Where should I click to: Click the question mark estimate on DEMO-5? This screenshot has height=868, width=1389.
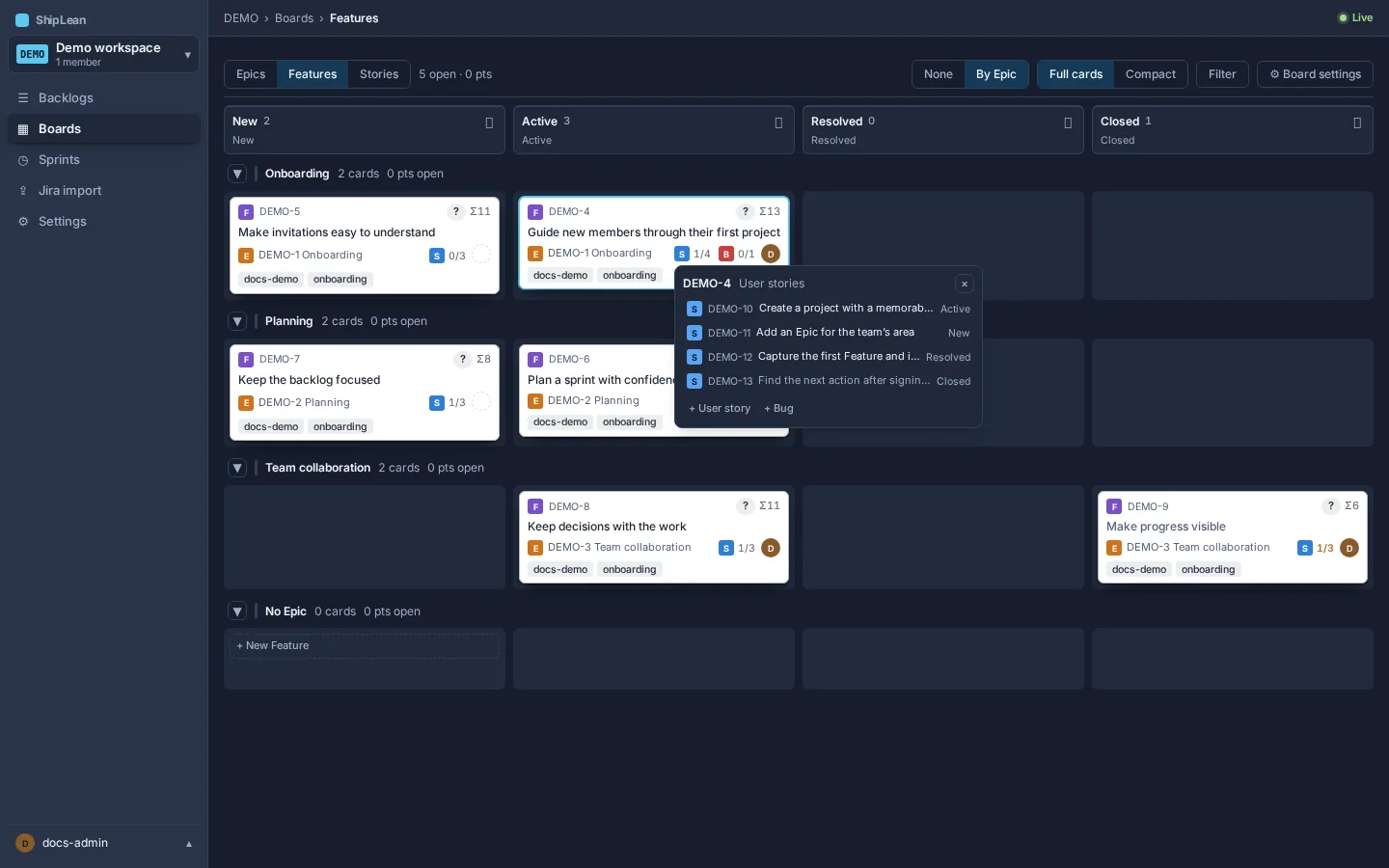pos(456,211)
